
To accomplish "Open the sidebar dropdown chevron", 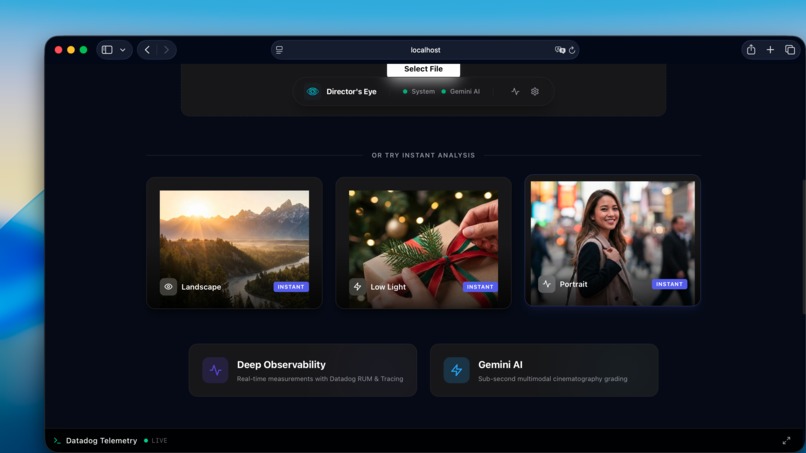I will [x=123, y=50].
